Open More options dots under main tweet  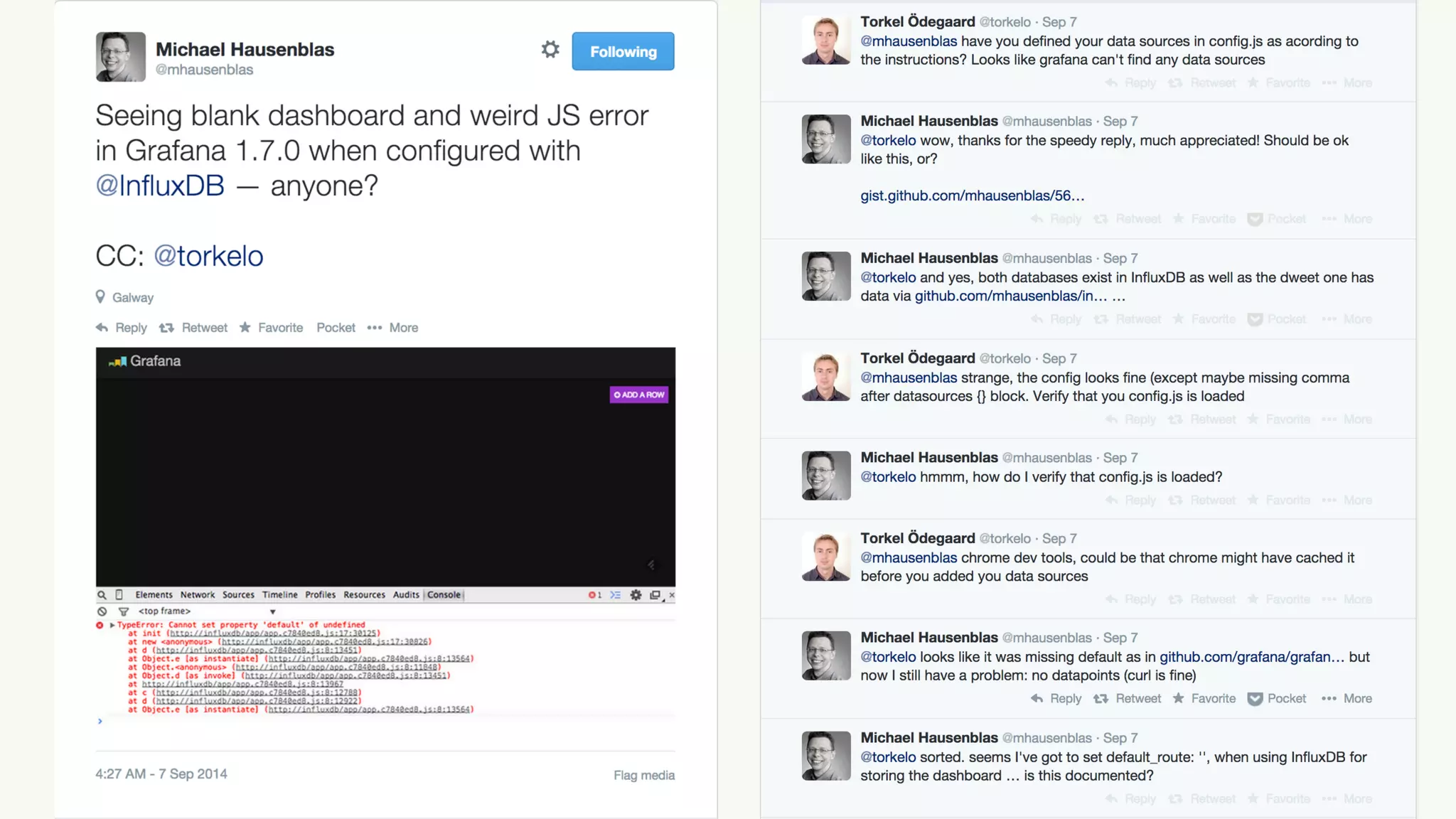pyautogui.click(x=375, y=328)
